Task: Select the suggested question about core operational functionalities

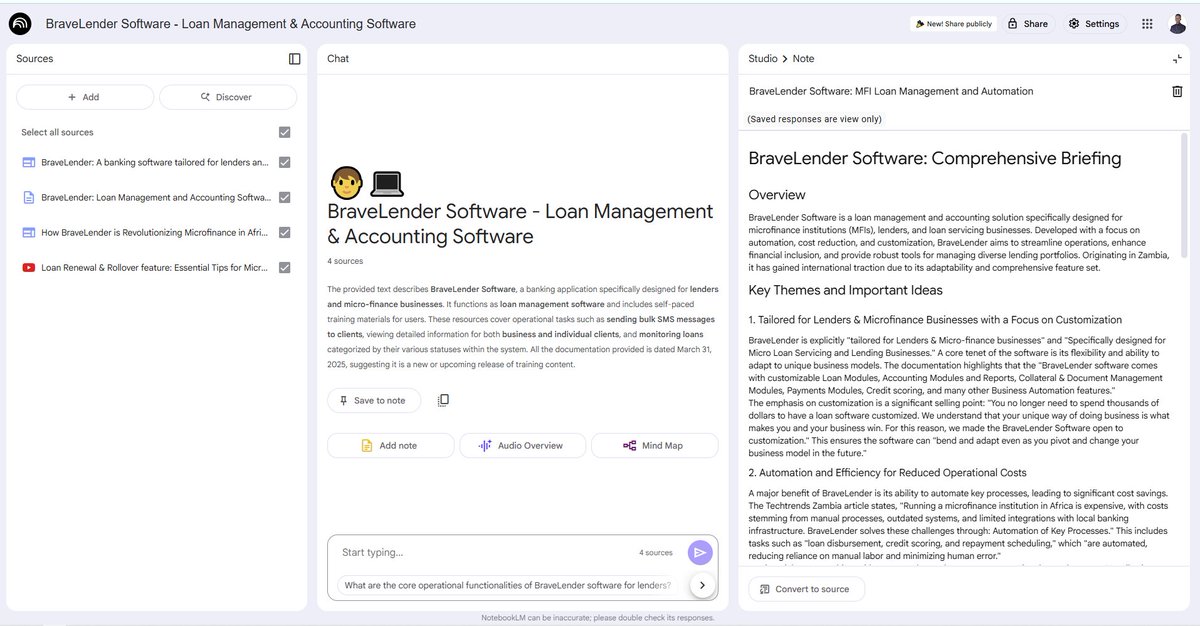Action: 507,585
